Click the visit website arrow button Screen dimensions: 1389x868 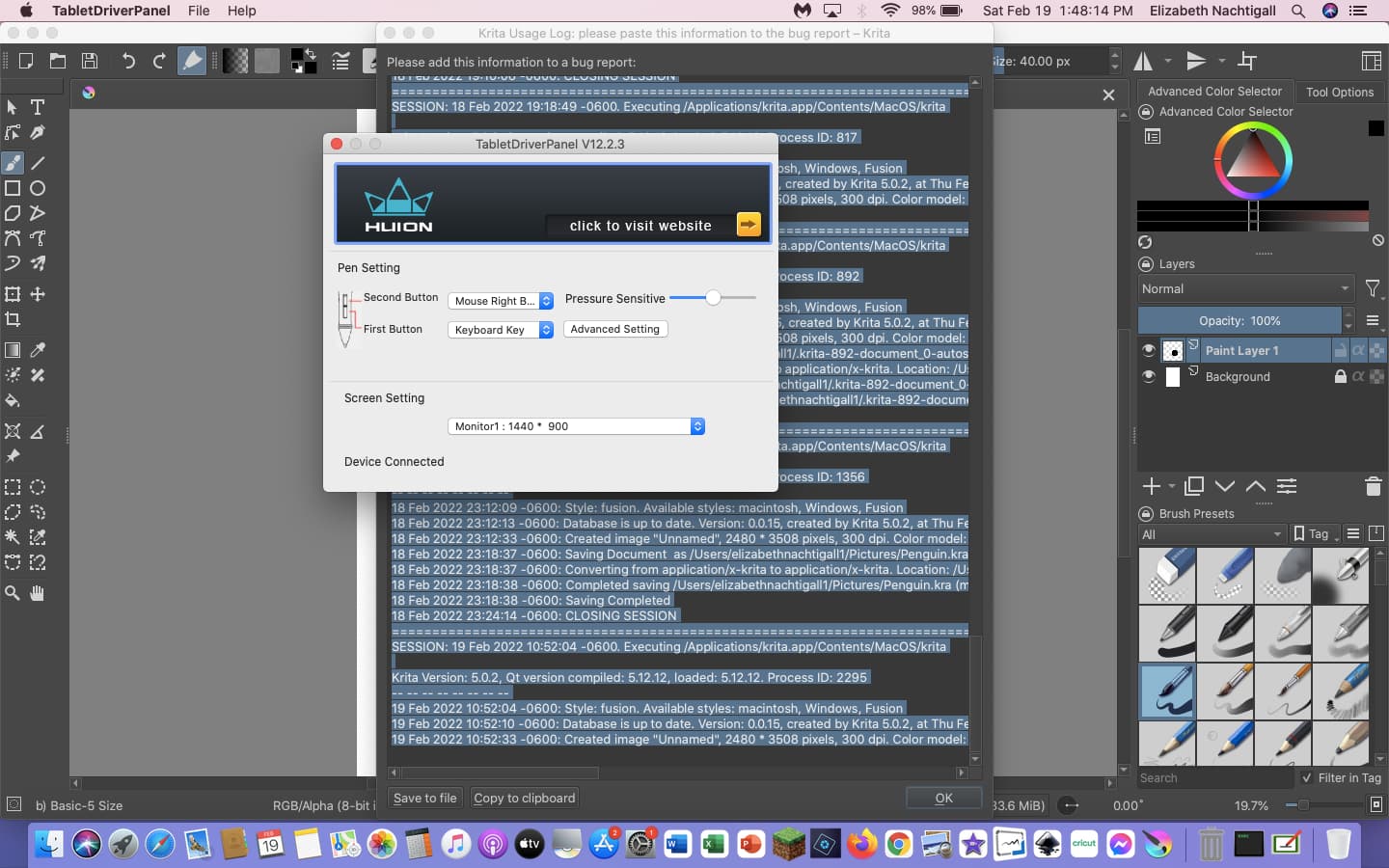coord(749,225)
